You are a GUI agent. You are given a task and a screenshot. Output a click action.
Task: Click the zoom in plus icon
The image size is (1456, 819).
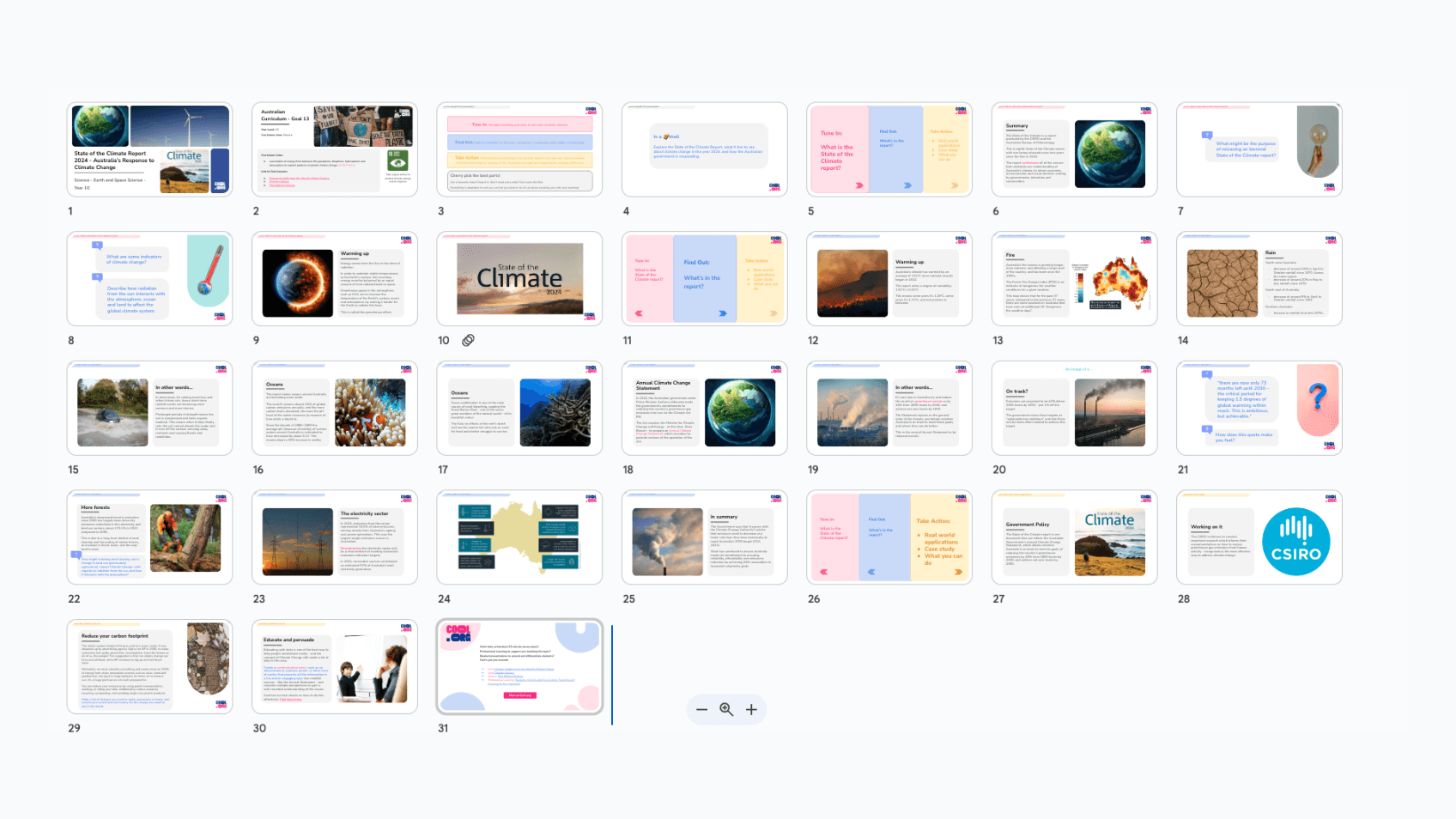751,709
